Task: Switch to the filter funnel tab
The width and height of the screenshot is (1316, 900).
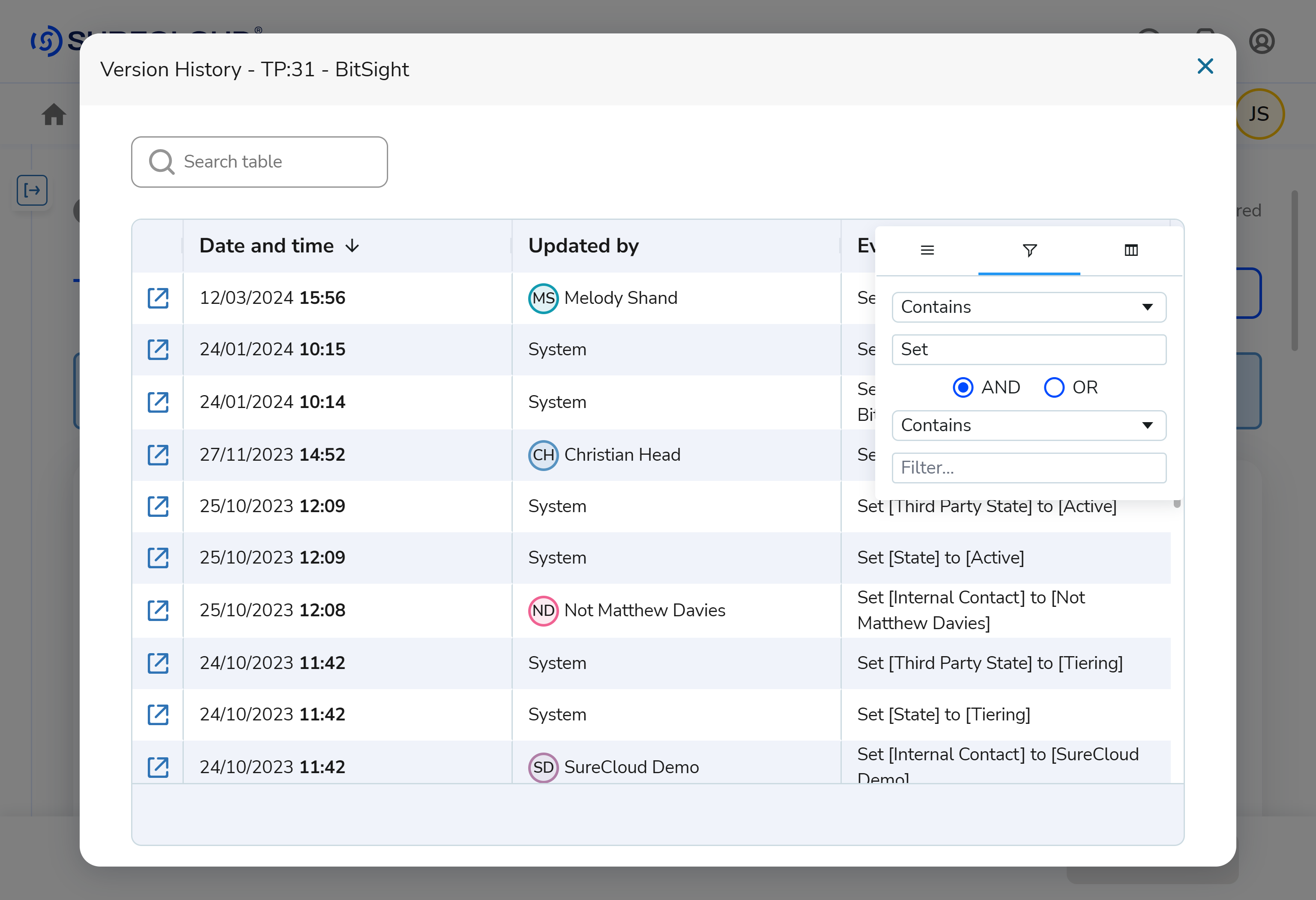Action: (x=1029, y=250)
